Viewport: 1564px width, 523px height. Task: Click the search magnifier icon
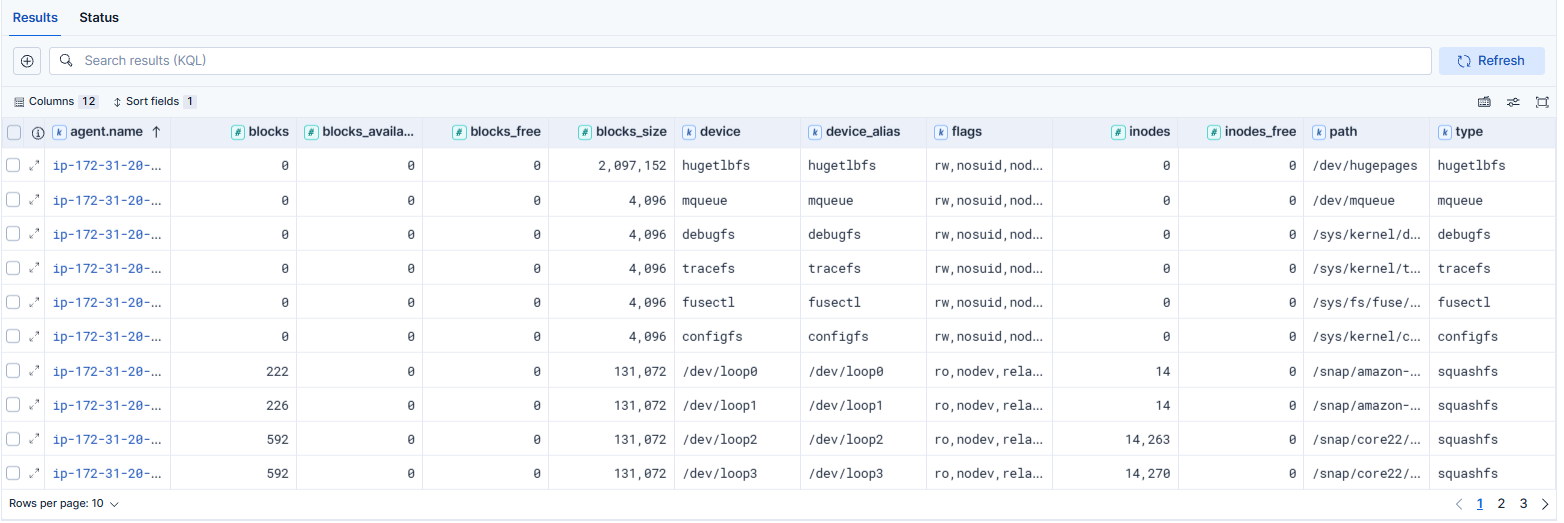click(66, 61)
